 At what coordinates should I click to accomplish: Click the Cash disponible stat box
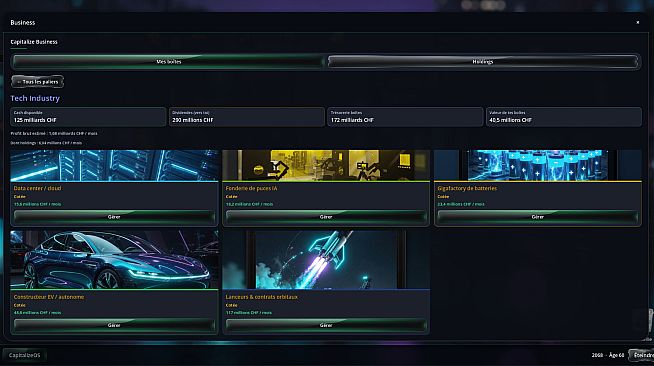pos(88,117)
